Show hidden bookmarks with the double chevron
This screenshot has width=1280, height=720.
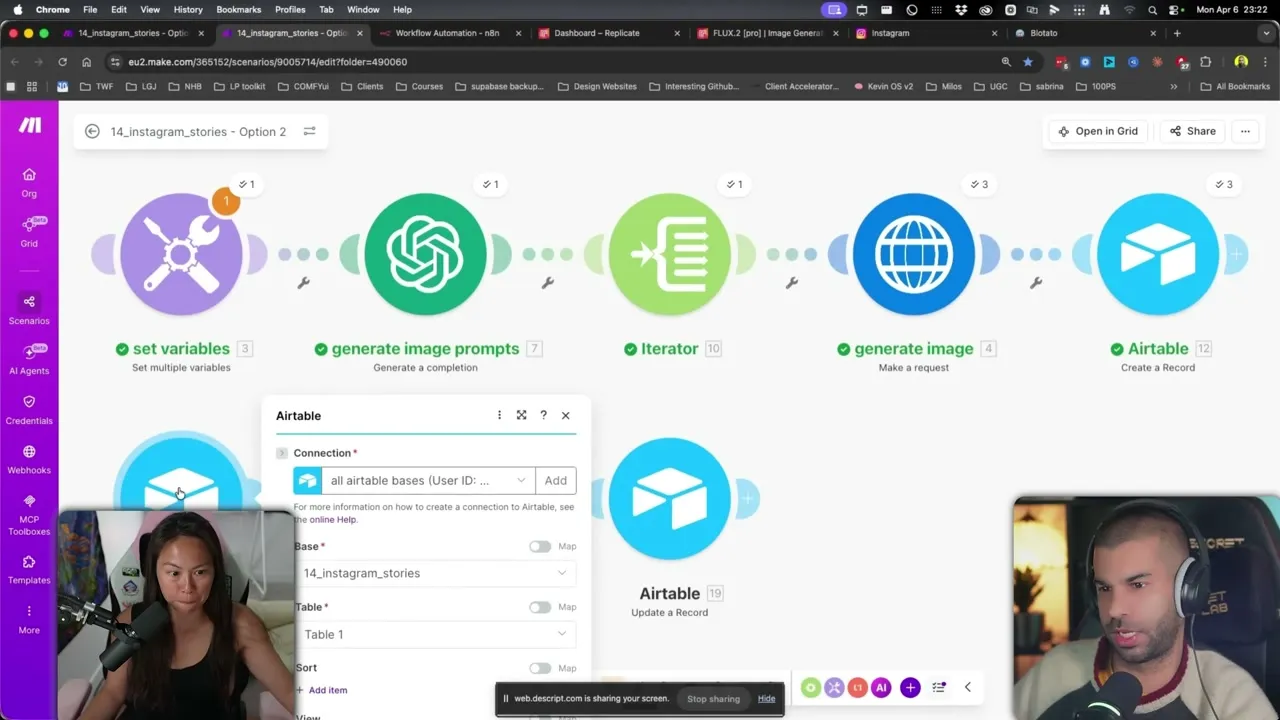[1174, 86]
